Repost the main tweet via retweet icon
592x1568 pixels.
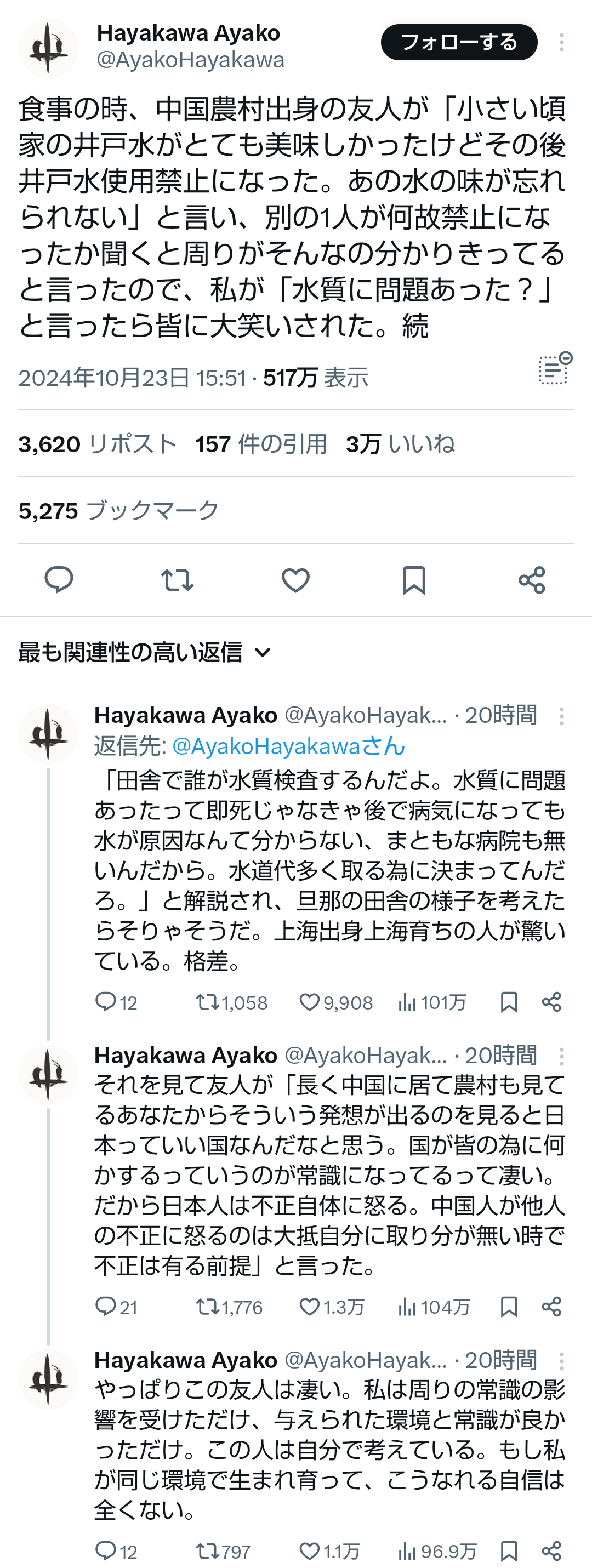click(177, 579)
